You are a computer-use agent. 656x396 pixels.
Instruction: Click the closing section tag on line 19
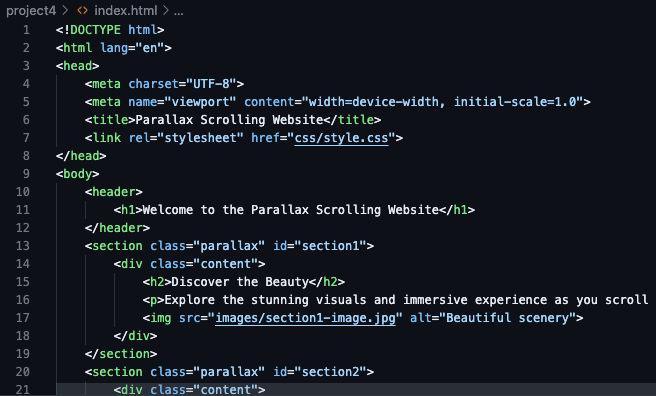(121, 354)
